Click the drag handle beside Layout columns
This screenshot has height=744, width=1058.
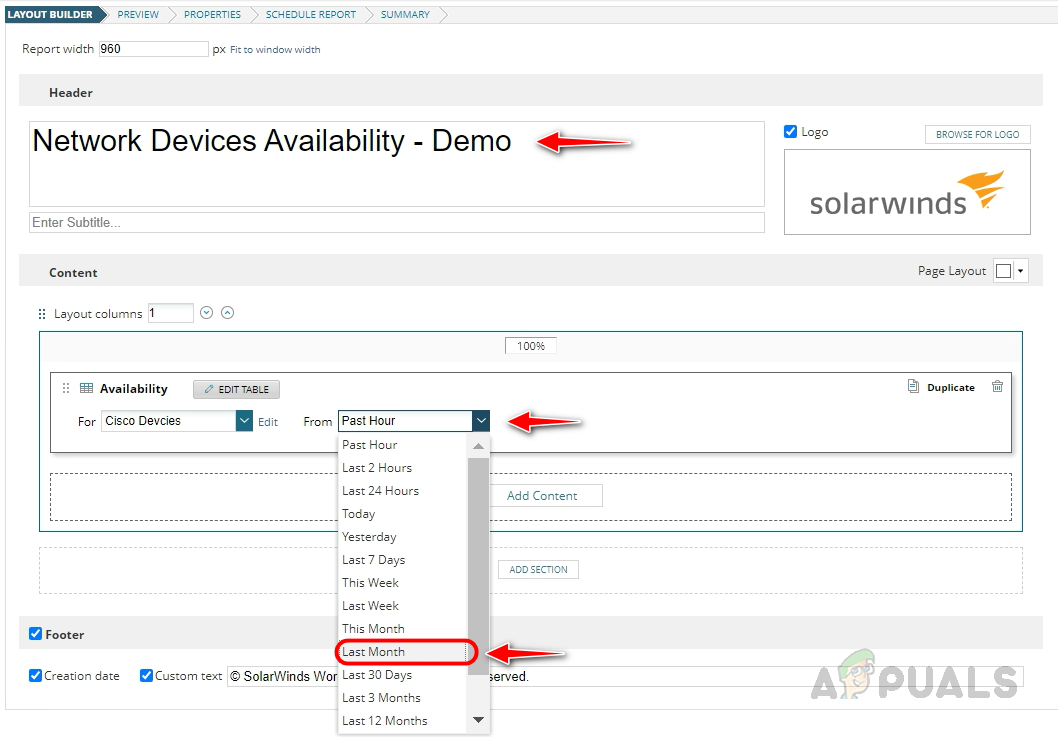[x=42, y=314]
